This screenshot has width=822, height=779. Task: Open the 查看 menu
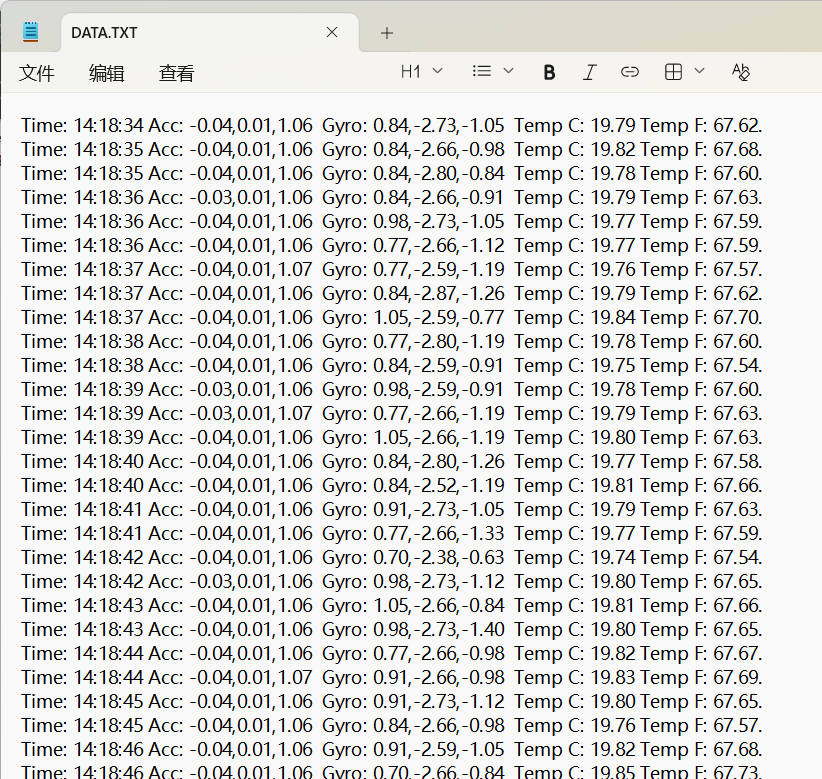pyautogui.click(x=175, y=72)
